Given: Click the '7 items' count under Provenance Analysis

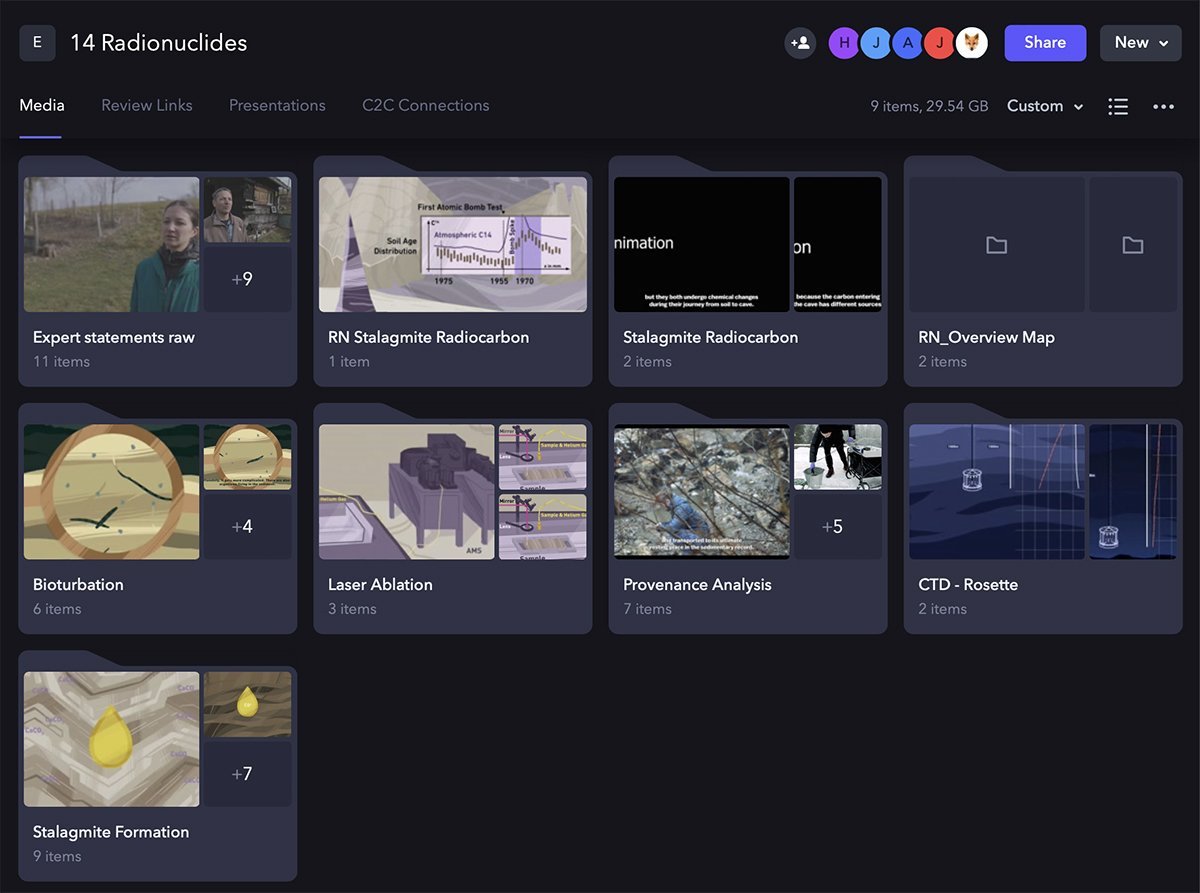Looking at the screenshot, I should pos(647,609).
